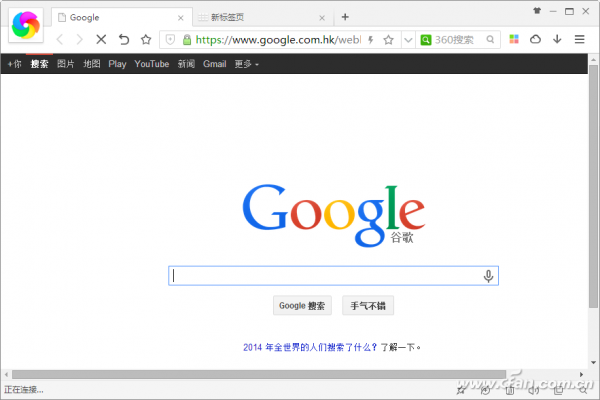Select 搜索 in Google top bar
The image size is (600, 400).
[39, 64]
